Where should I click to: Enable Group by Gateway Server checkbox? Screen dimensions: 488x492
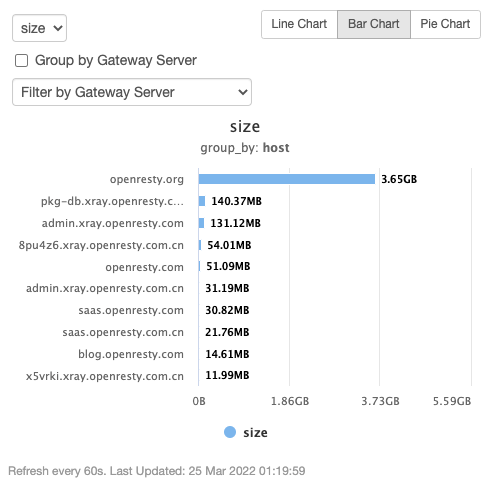point(21,61)
